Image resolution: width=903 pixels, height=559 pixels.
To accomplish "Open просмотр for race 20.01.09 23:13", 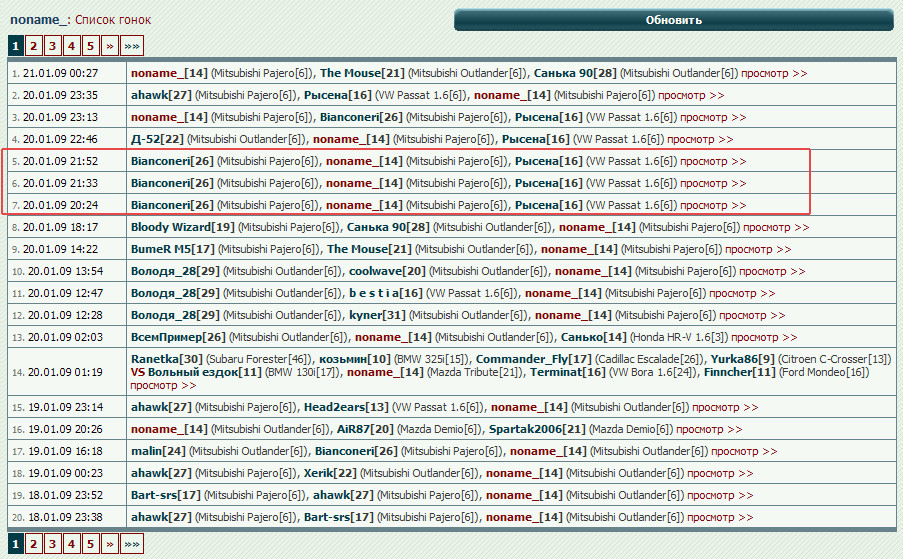I will (713, 117).
